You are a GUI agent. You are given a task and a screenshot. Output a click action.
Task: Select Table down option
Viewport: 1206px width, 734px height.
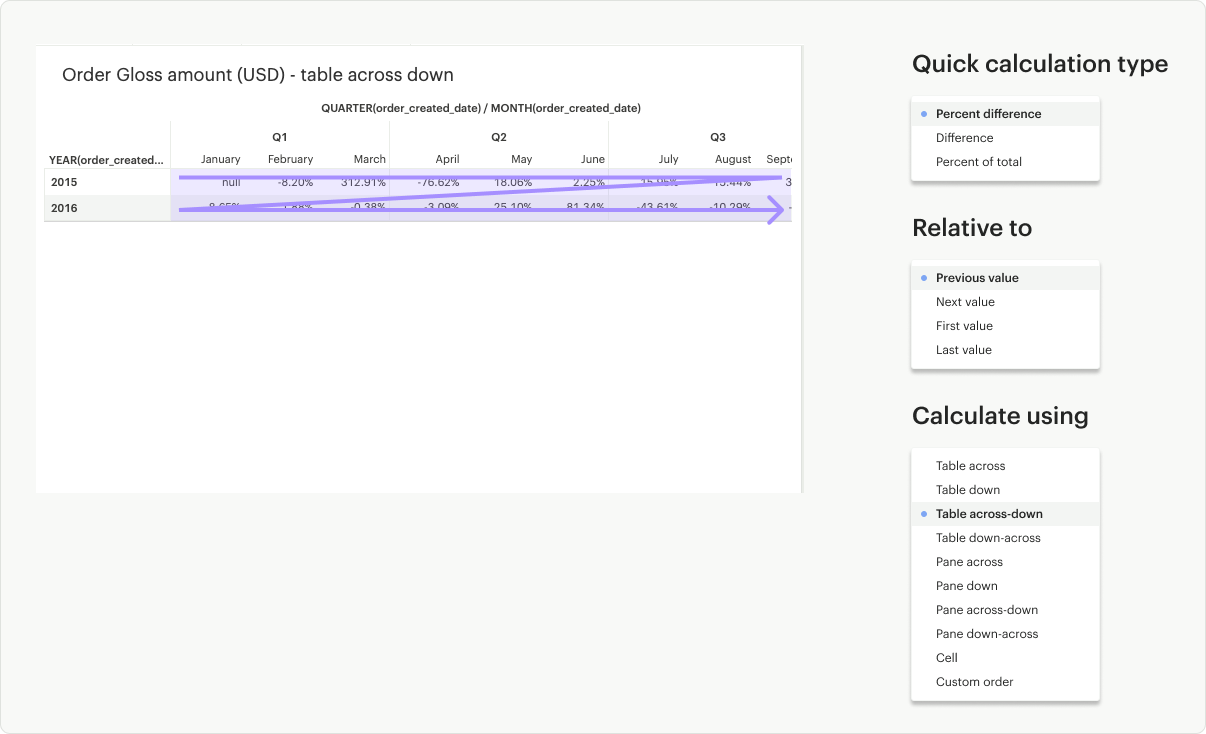pyautogui.click(x=967, y=490)
